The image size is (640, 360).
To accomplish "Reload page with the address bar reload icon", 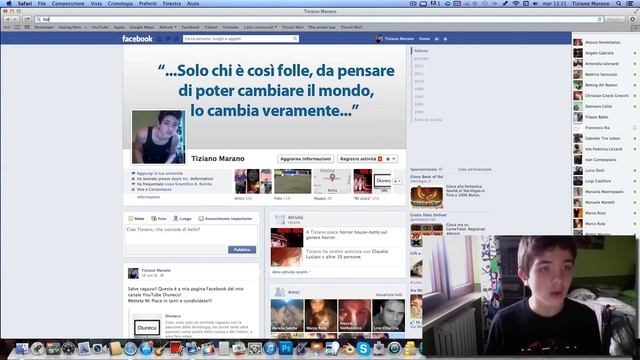I will 600,19.
